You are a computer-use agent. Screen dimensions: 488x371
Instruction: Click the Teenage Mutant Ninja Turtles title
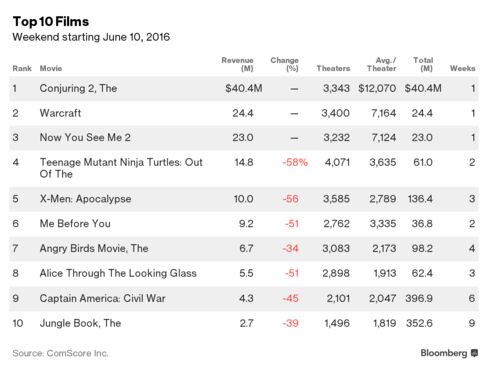[x=121, y=168]
